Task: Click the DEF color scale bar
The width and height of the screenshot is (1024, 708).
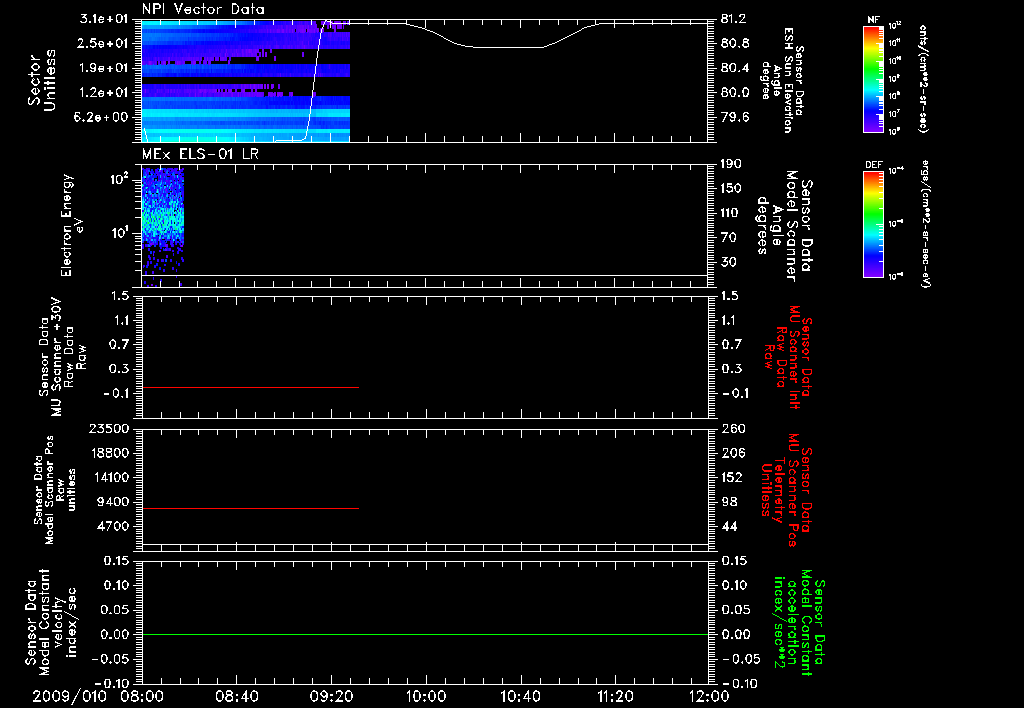Action: (874, 224)
